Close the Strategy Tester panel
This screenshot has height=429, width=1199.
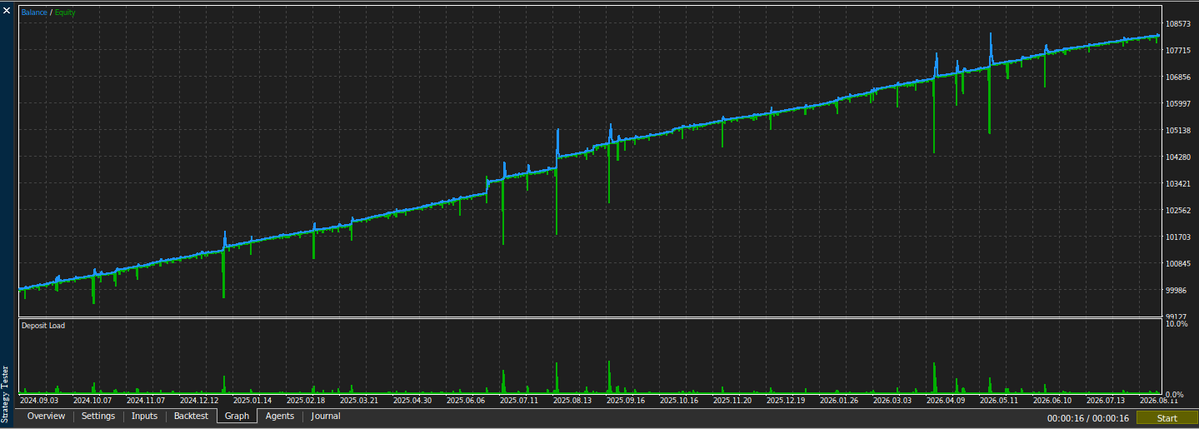pos(7,11)
